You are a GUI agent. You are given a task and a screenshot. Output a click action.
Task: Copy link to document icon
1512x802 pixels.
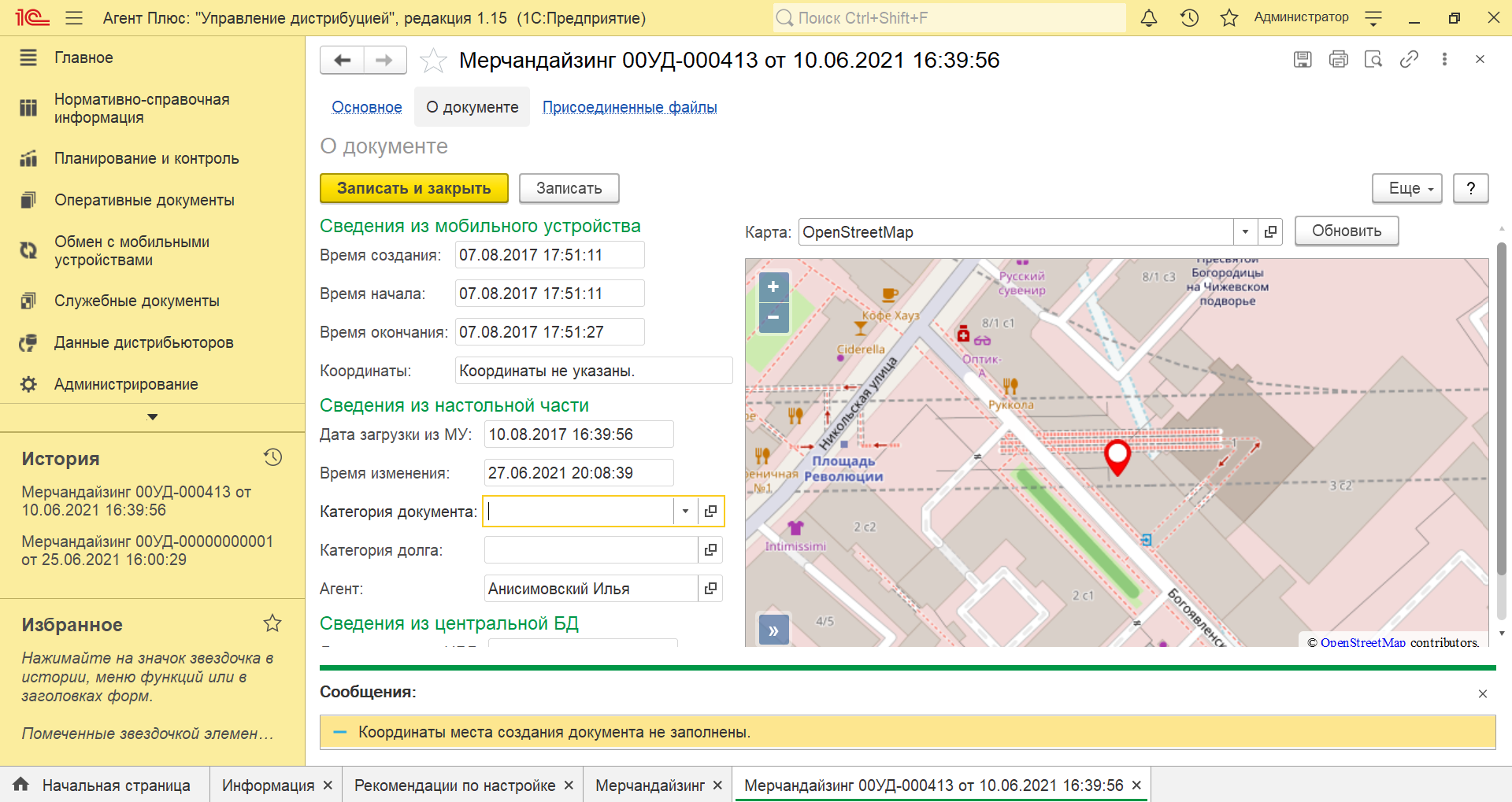point(1409,59)
